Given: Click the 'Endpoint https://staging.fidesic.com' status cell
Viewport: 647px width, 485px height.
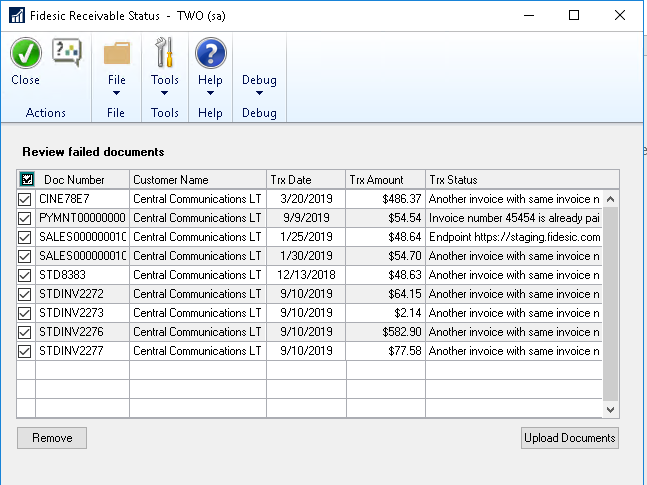Looking at the screenshot, I should click(x=514, y=237).
